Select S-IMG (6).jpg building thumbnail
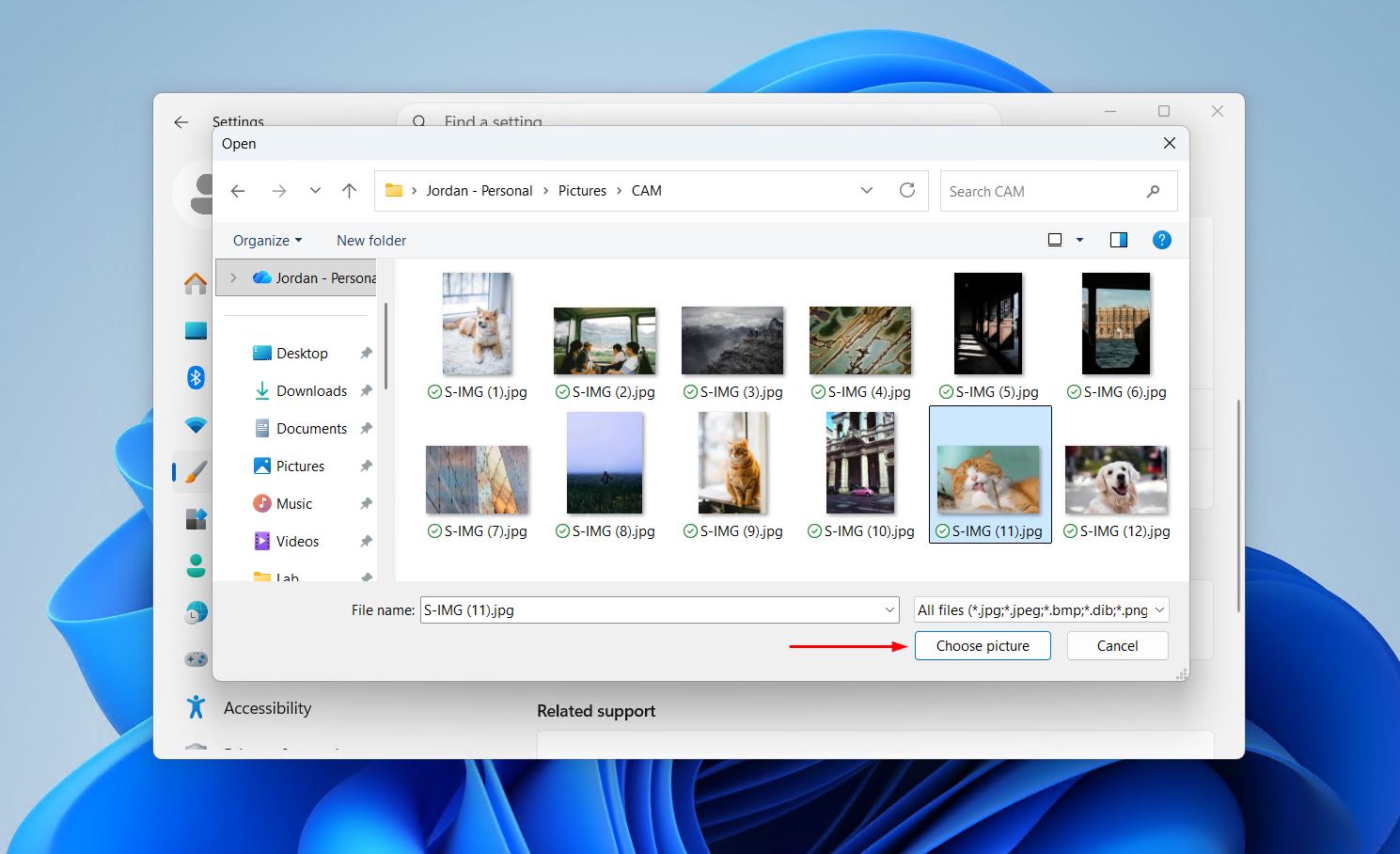The width and height of the screenshot is (1400, 854). (1116, 324)
